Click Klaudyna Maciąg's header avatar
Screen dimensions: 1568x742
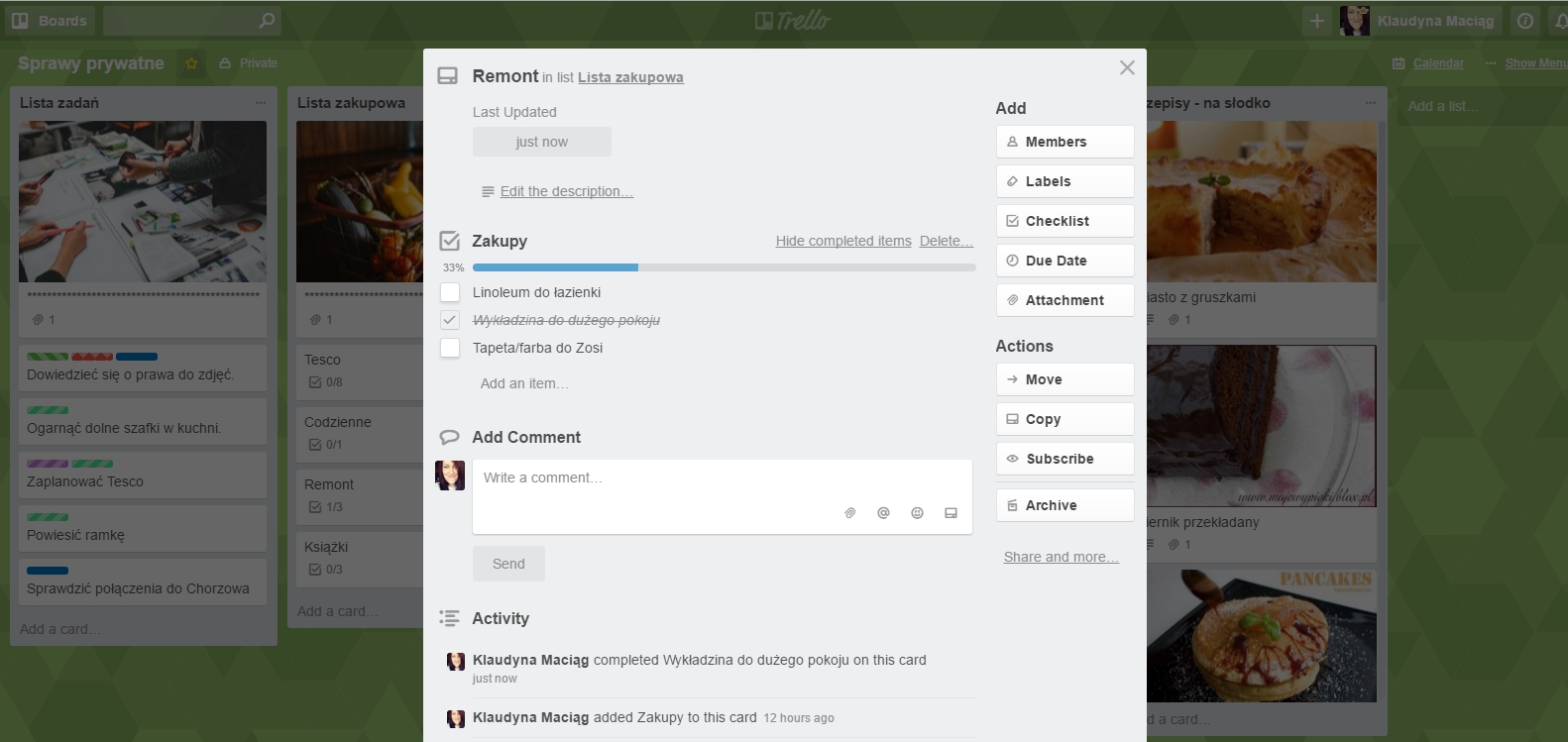(x=1354, y=21)
